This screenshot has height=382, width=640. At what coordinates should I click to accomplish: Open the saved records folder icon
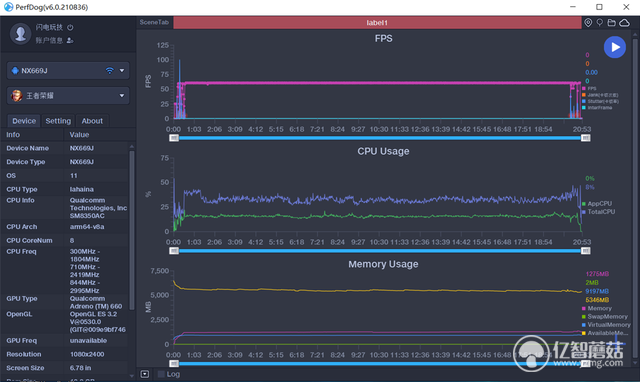click(611, 23)
